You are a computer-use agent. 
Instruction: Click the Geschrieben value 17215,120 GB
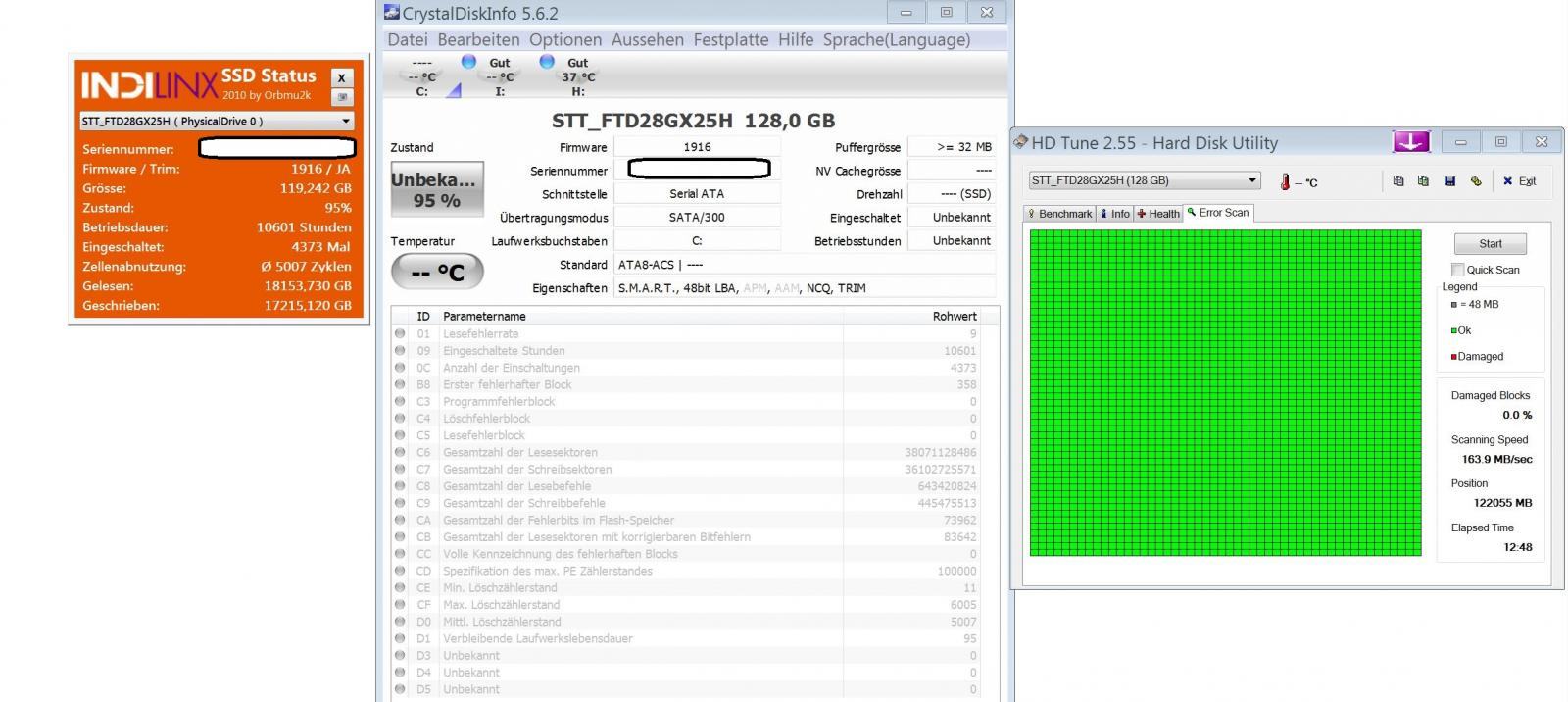[308, 306]
